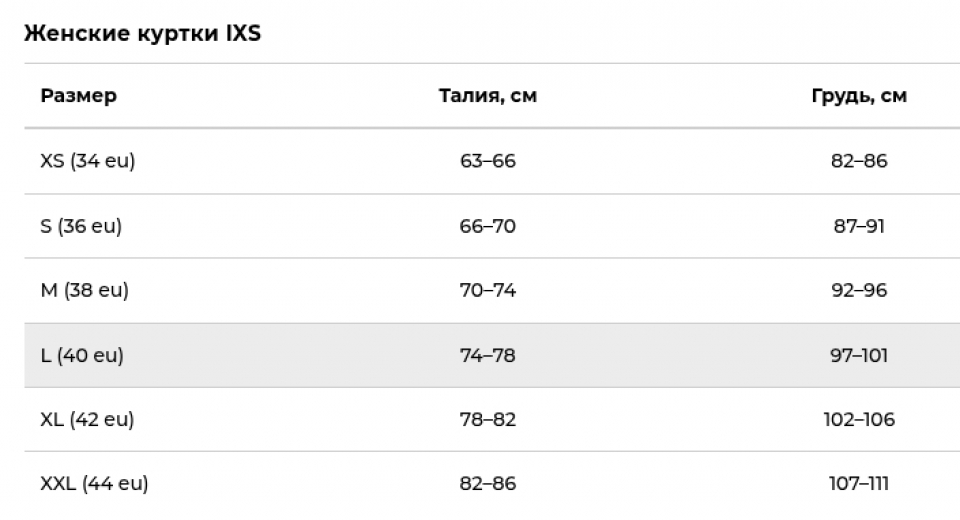
Task: Click waist value 74–78 cell
Action: tap(488, 355)
